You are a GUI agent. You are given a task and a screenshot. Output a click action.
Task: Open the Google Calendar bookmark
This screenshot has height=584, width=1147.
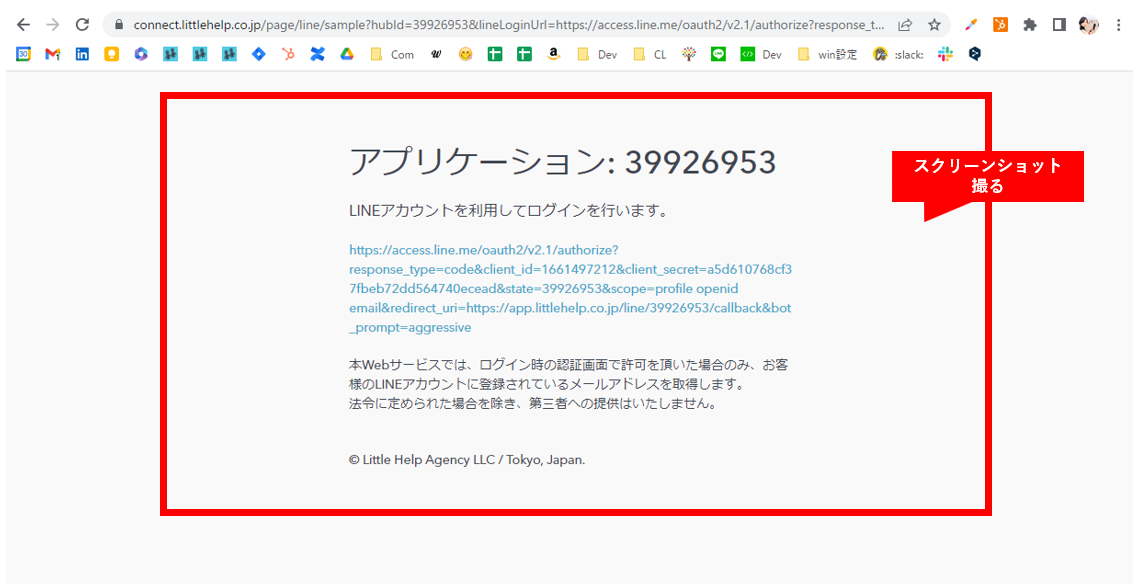(x=23, y=55)
